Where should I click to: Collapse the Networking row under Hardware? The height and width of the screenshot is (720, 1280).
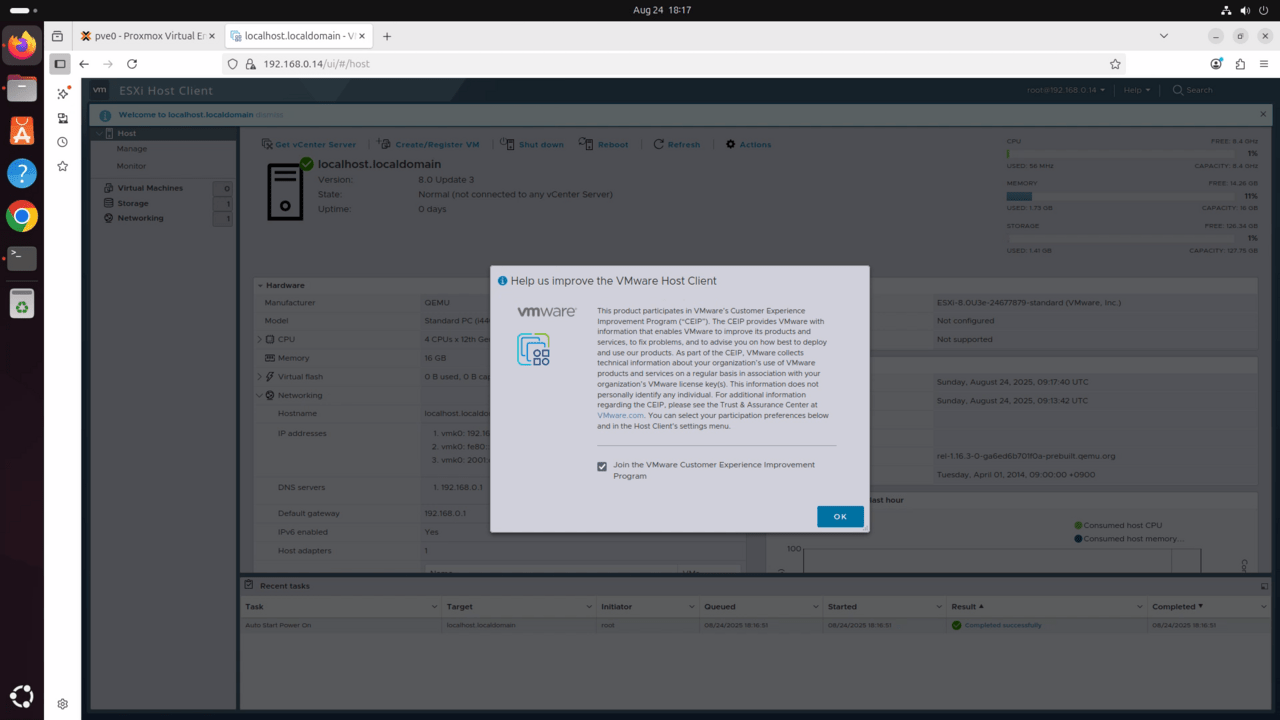click(x=259, y=395)
